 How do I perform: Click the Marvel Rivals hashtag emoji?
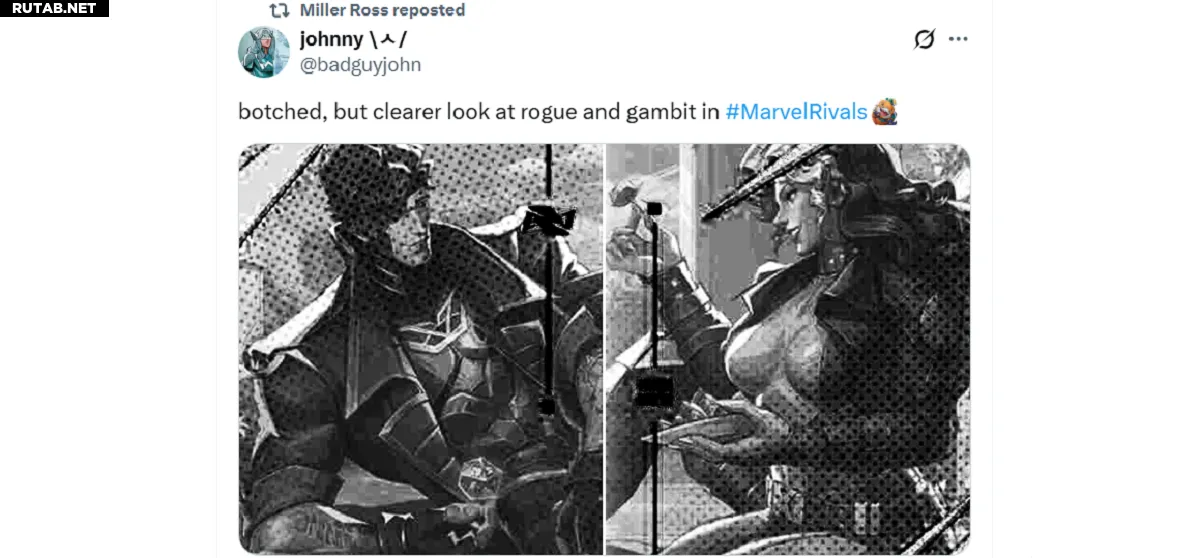coord(884,111)
